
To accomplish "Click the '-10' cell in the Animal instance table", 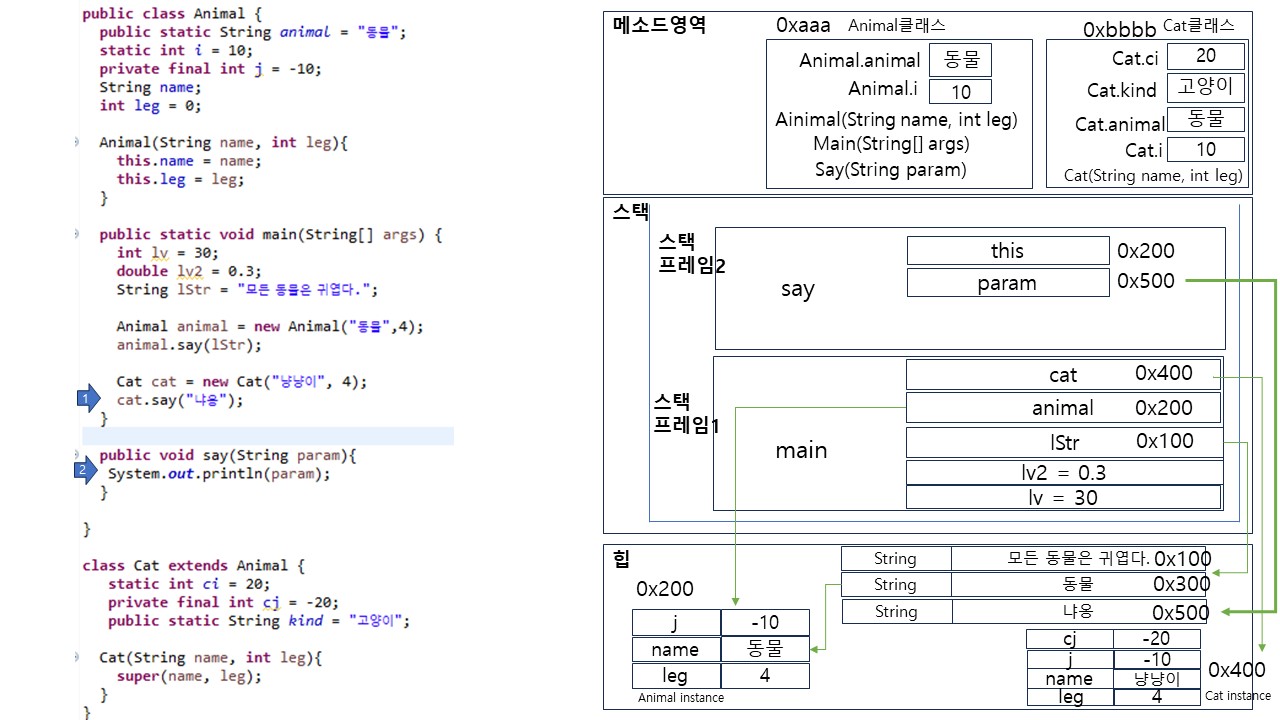I will 765,623.
